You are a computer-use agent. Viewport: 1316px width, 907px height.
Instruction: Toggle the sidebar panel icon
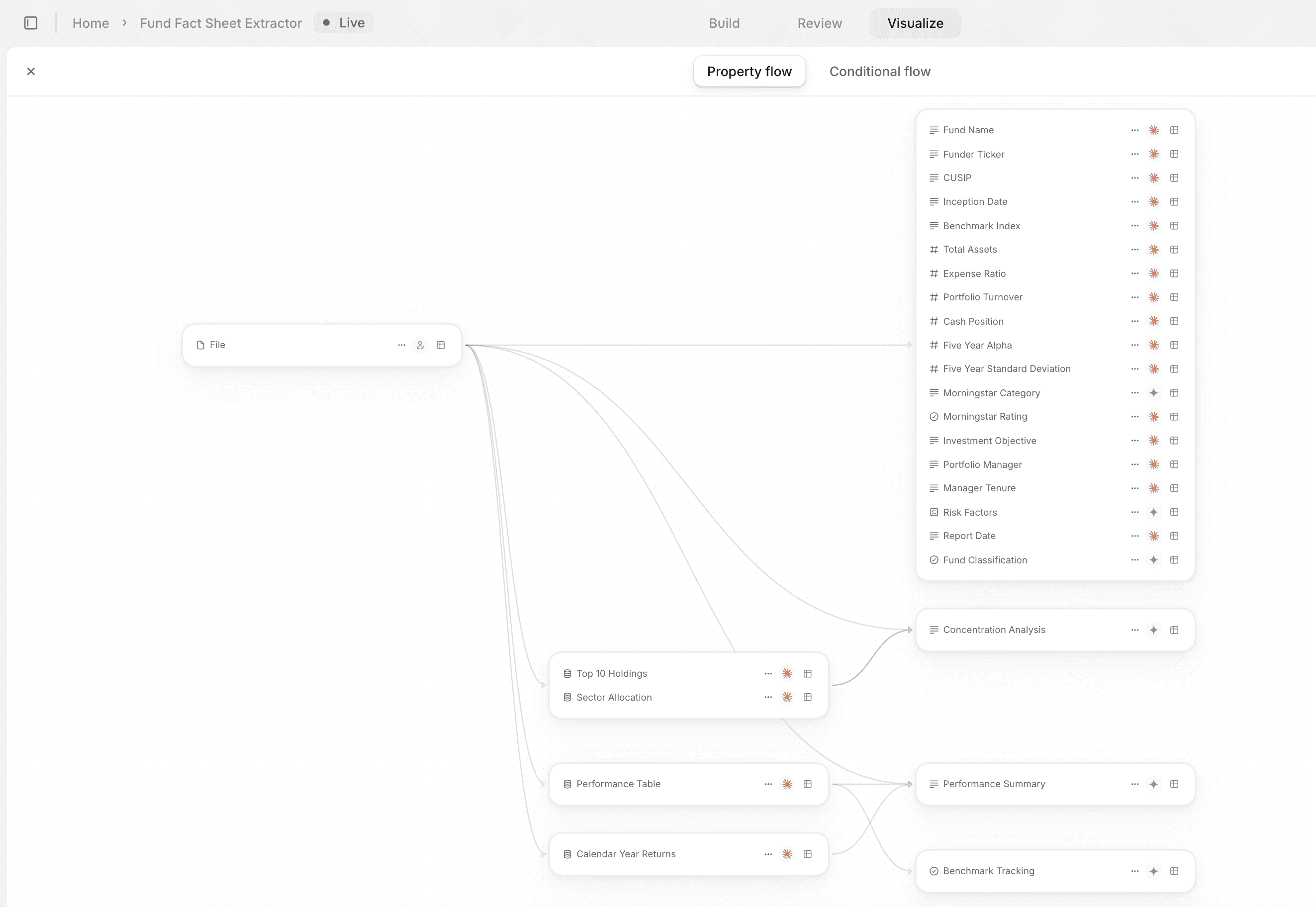click(x=31, y=23)
